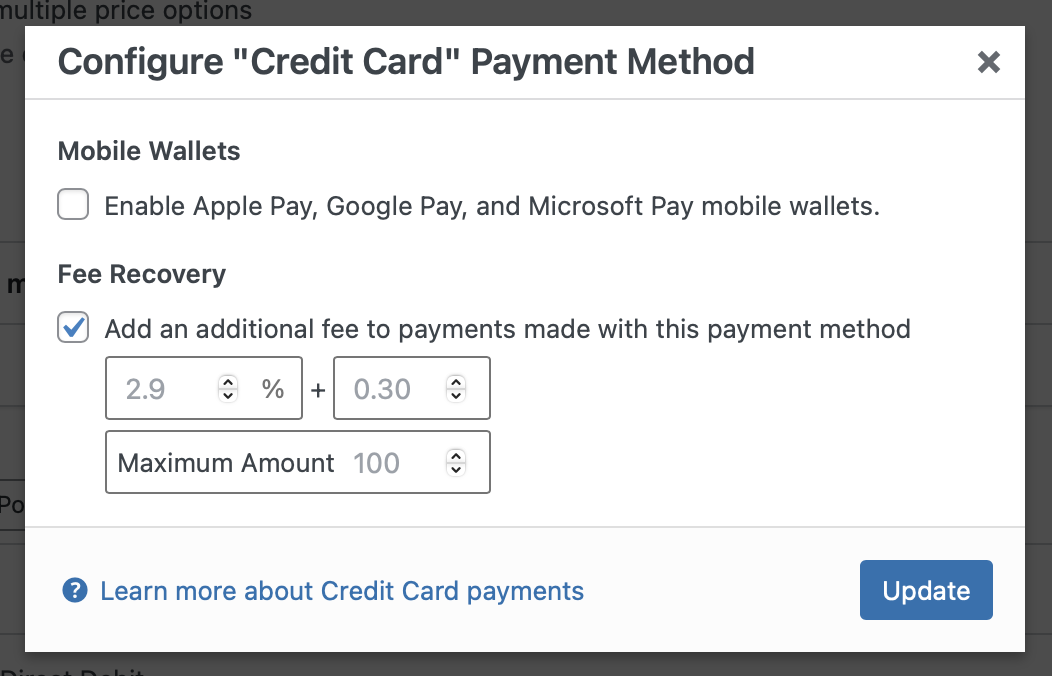Click the 'Add an additional fee' label text
1052x676 pixels.
pos(507,329)
